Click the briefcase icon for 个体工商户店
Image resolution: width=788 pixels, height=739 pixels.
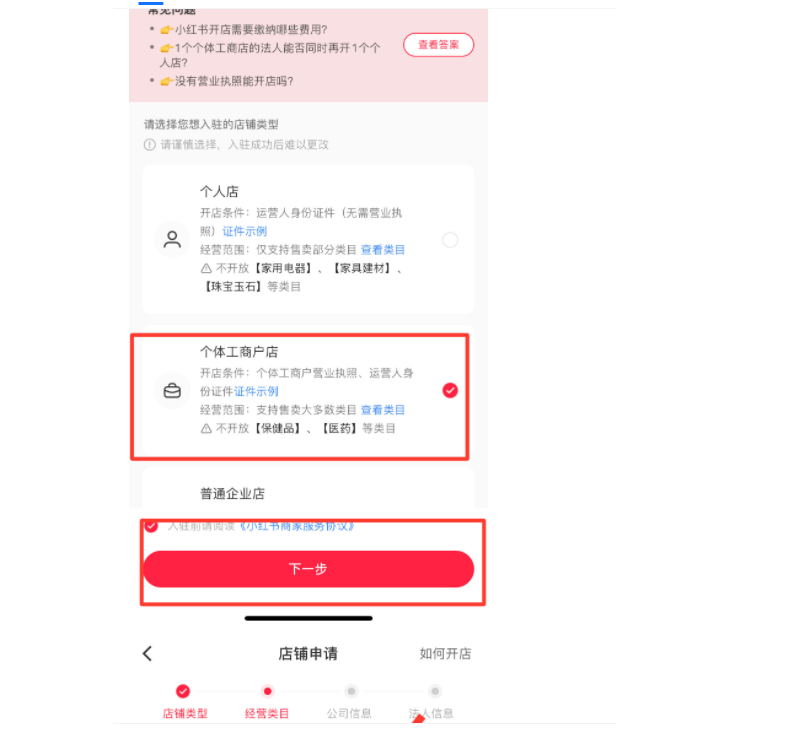tap(172, 391)
